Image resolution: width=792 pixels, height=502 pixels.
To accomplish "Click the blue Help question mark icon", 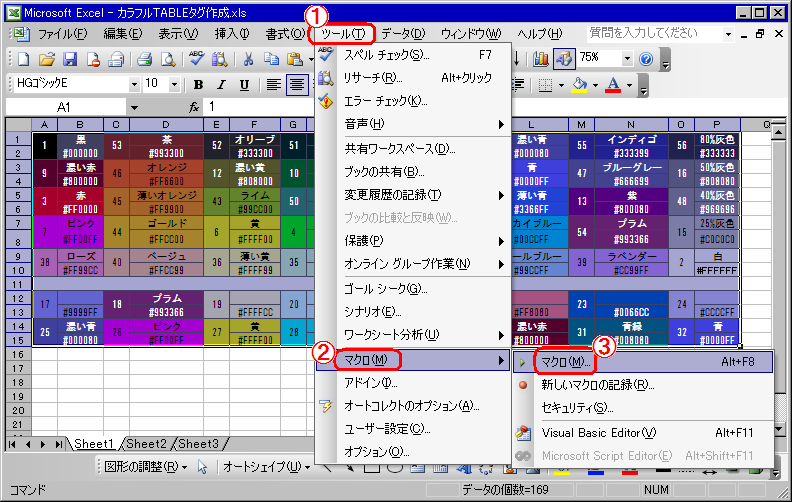I will (645, 58).
